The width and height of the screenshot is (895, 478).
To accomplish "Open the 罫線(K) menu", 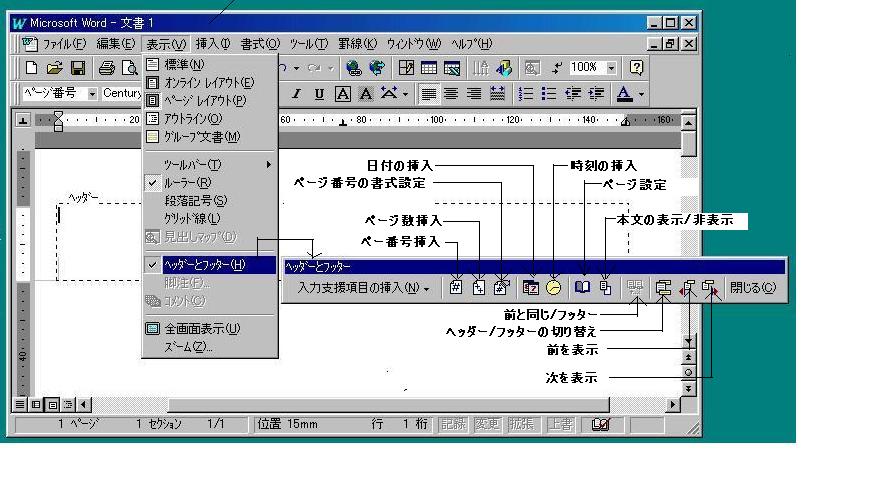I will (357, 44).
